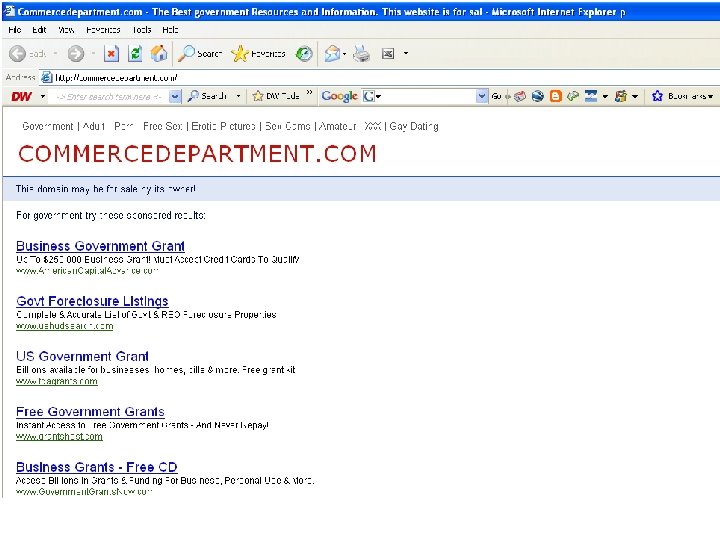The image size is (720, 540).
Task: Click the toolbar icon beside the printer
Action: (x=388, y=54)
